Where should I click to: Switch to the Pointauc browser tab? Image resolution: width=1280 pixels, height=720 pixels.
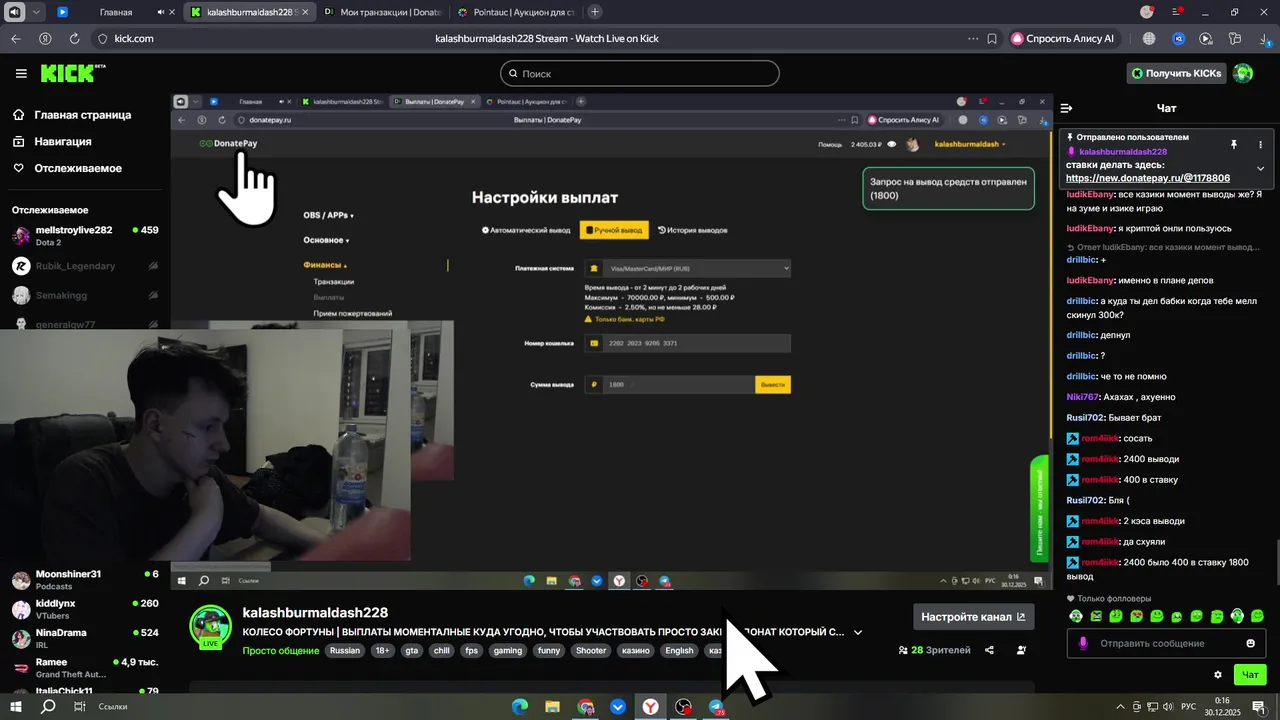[x=516, y=12]
